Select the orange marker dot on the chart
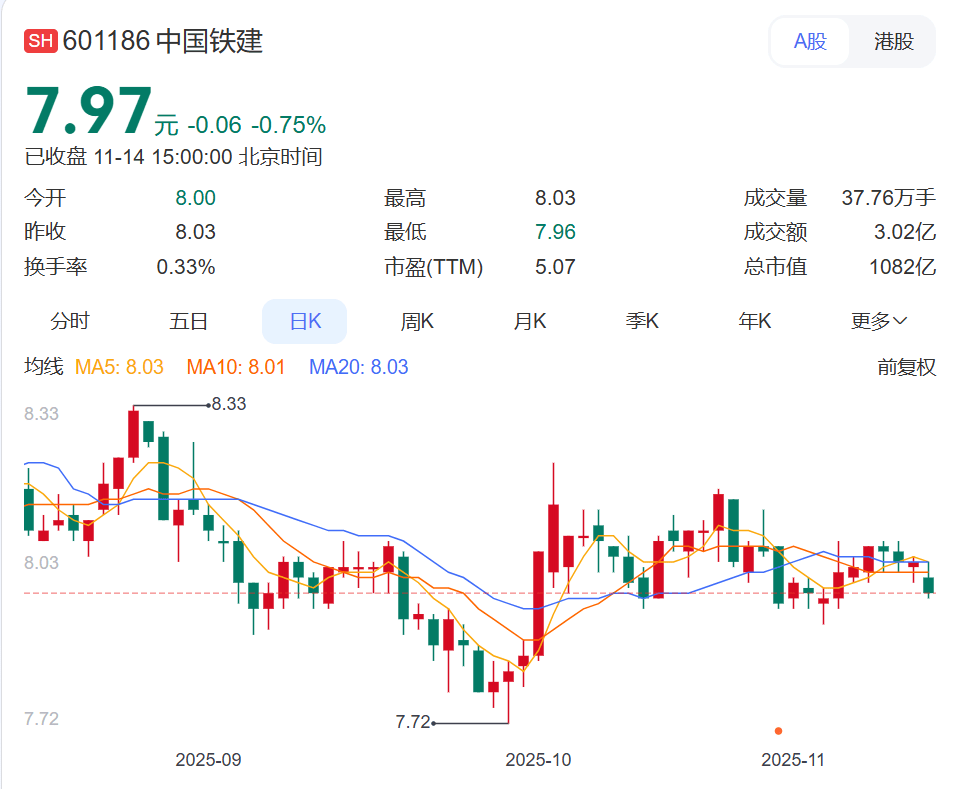954x789 pixels. [x=780, y=732]
